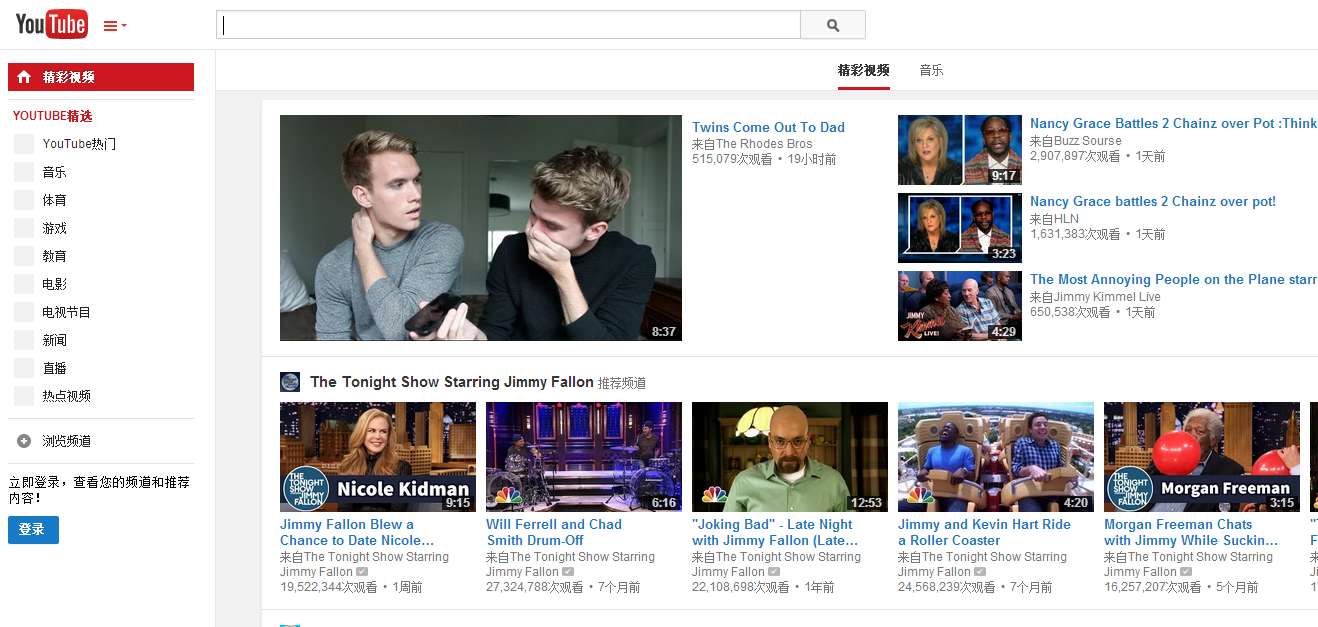Open The Rhodes Bros channel link
Screen dimensions: 1318x627
pyautogui.click(x=764, y=144)
